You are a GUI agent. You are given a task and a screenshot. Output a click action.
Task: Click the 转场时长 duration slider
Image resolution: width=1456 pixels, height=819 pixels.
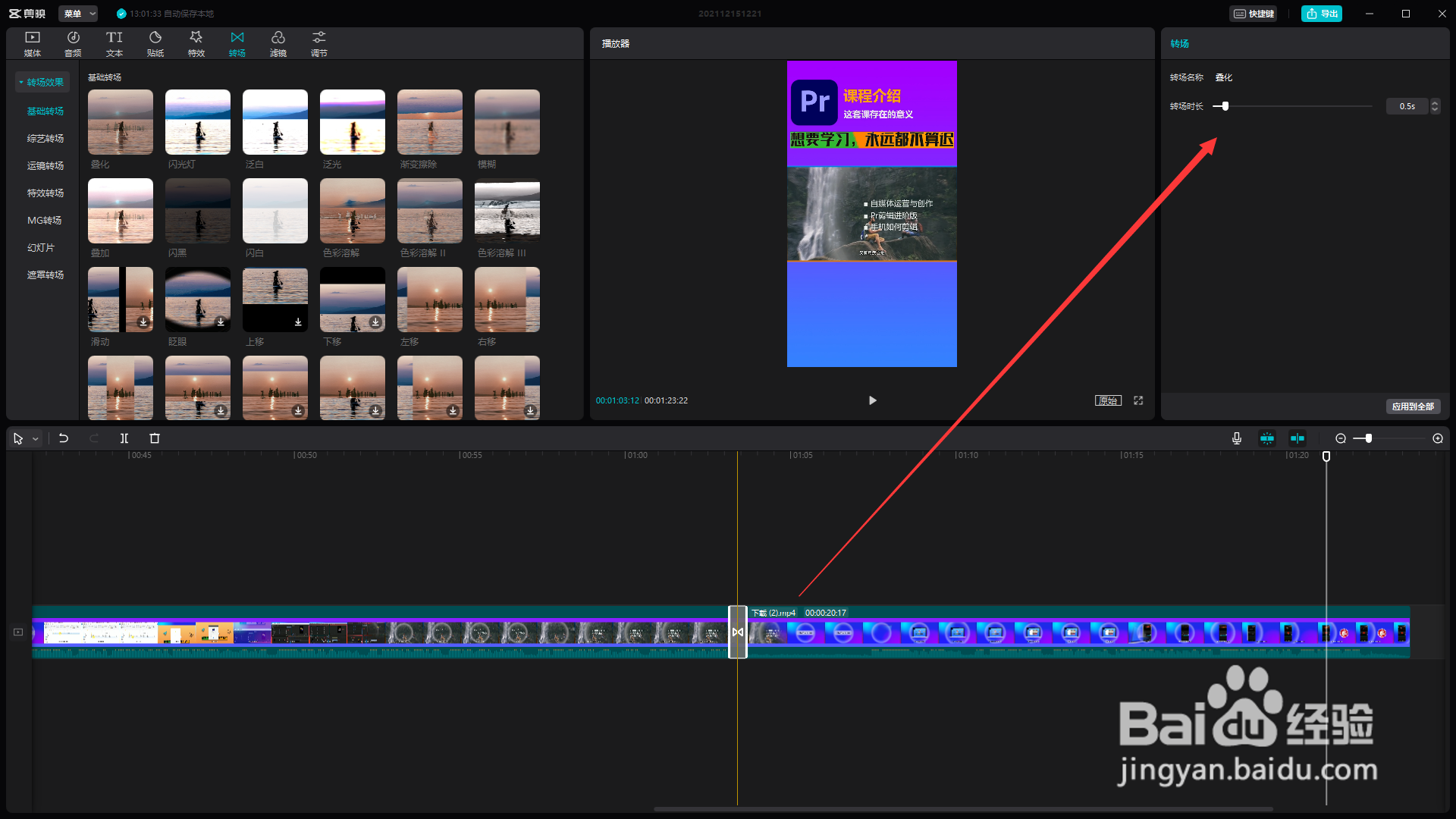pyautogui.click(x=1225, y=106)
